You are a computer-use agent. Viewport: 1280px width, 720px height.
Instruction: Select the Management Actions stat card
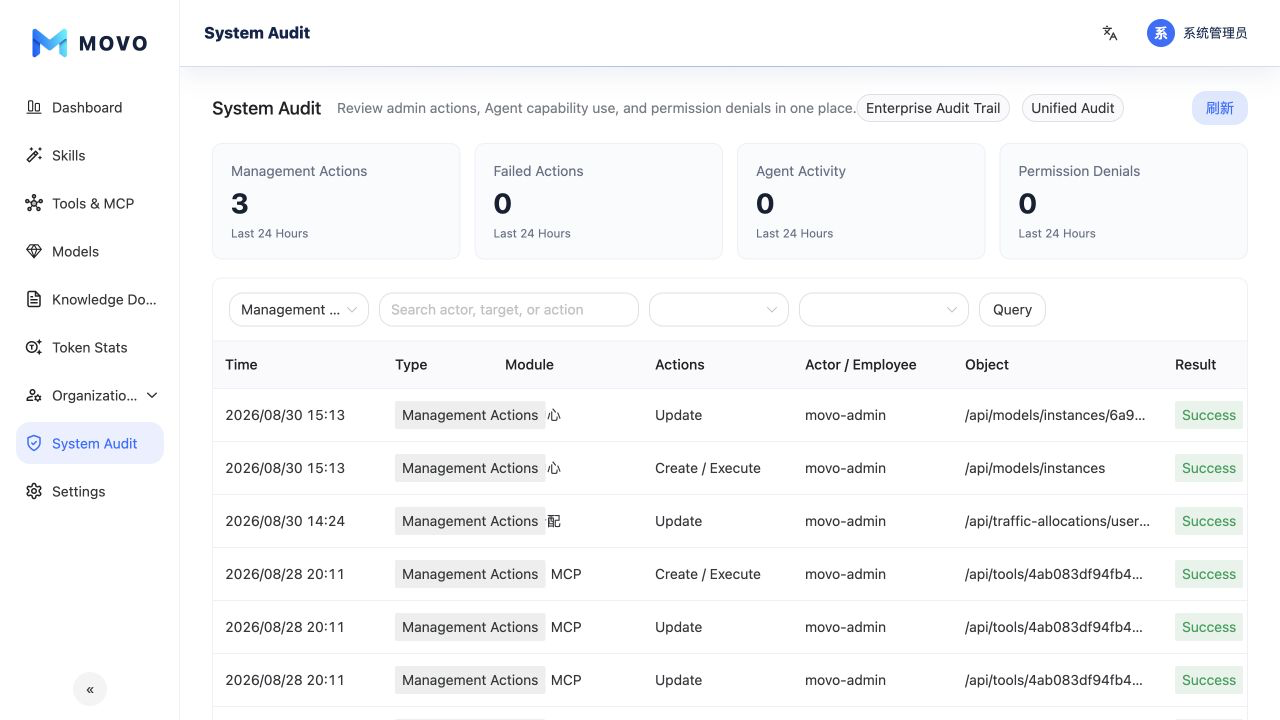pos(336,201)
